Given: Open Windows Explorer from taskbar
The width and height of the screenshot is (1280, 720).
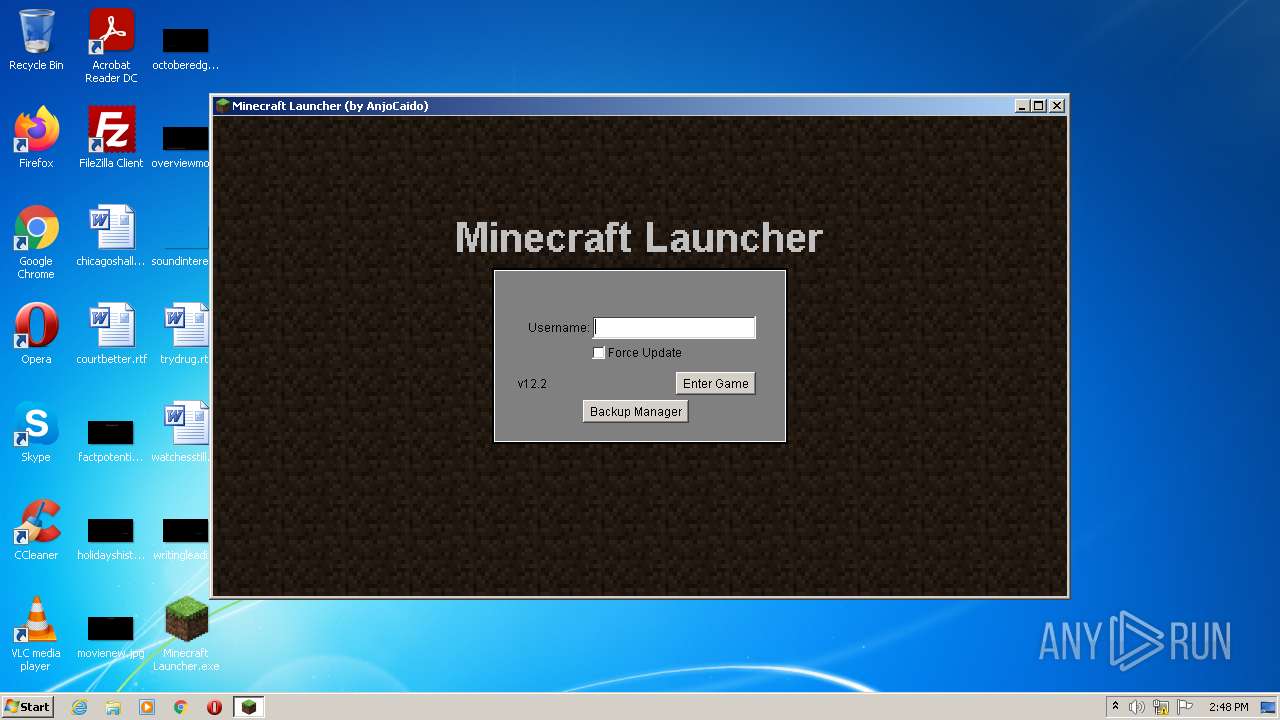Looking at the screenshot, I should pos(113,707).
